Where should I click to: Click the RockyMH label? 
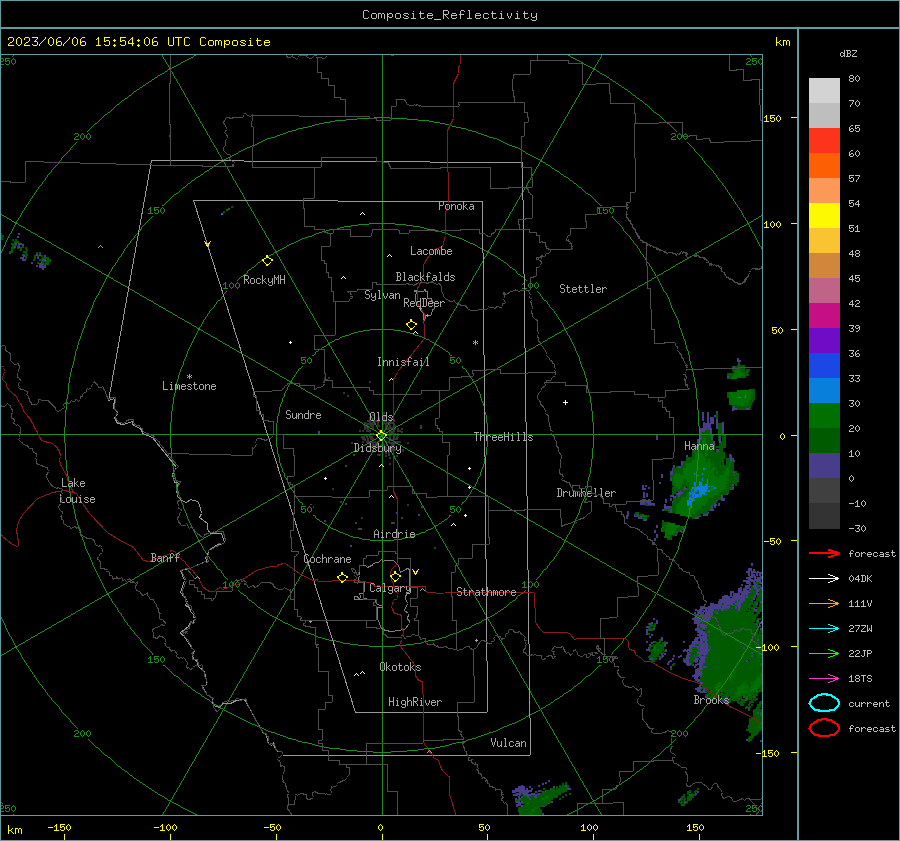[x=264, y=280]
